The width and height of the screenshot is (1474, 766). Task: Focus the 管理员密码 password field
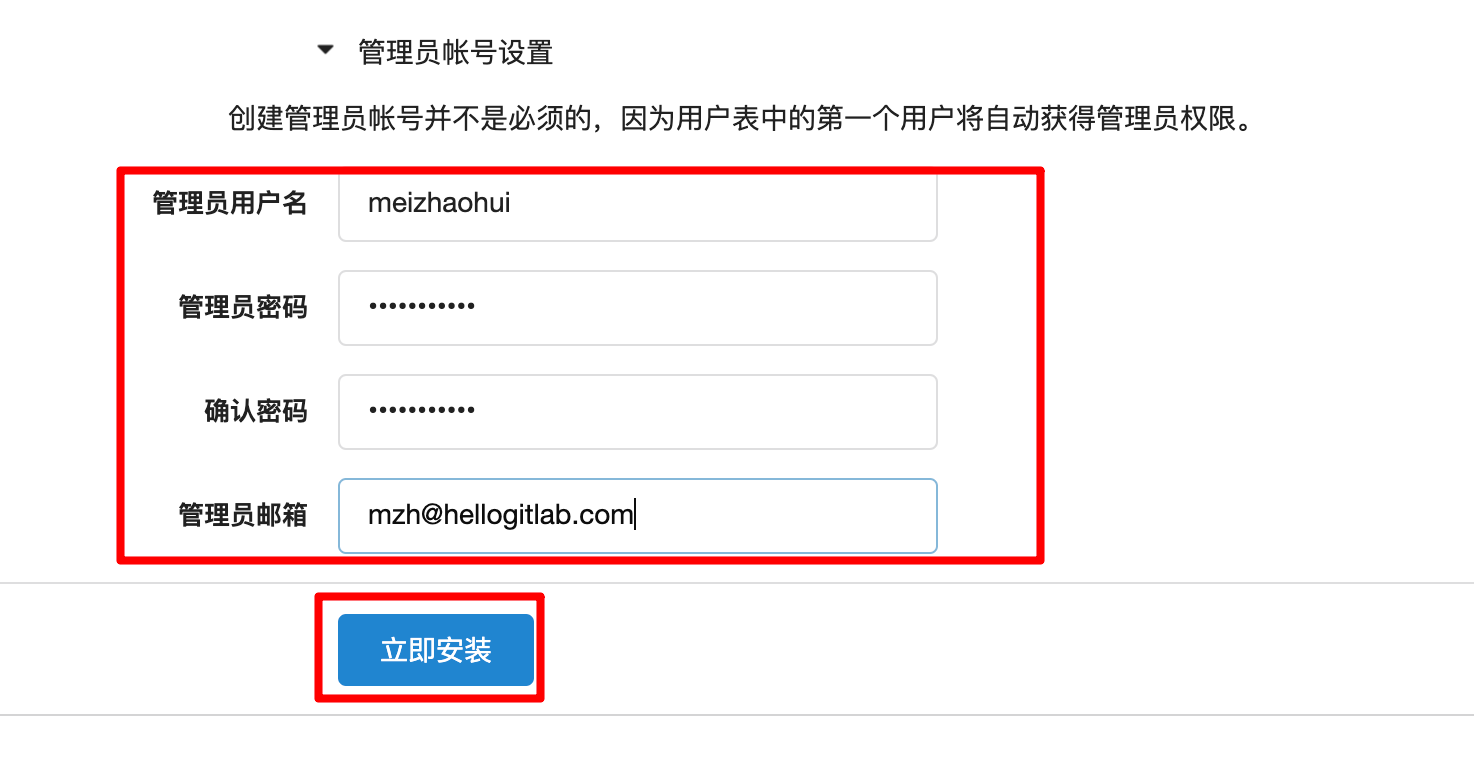click(638, 308)
